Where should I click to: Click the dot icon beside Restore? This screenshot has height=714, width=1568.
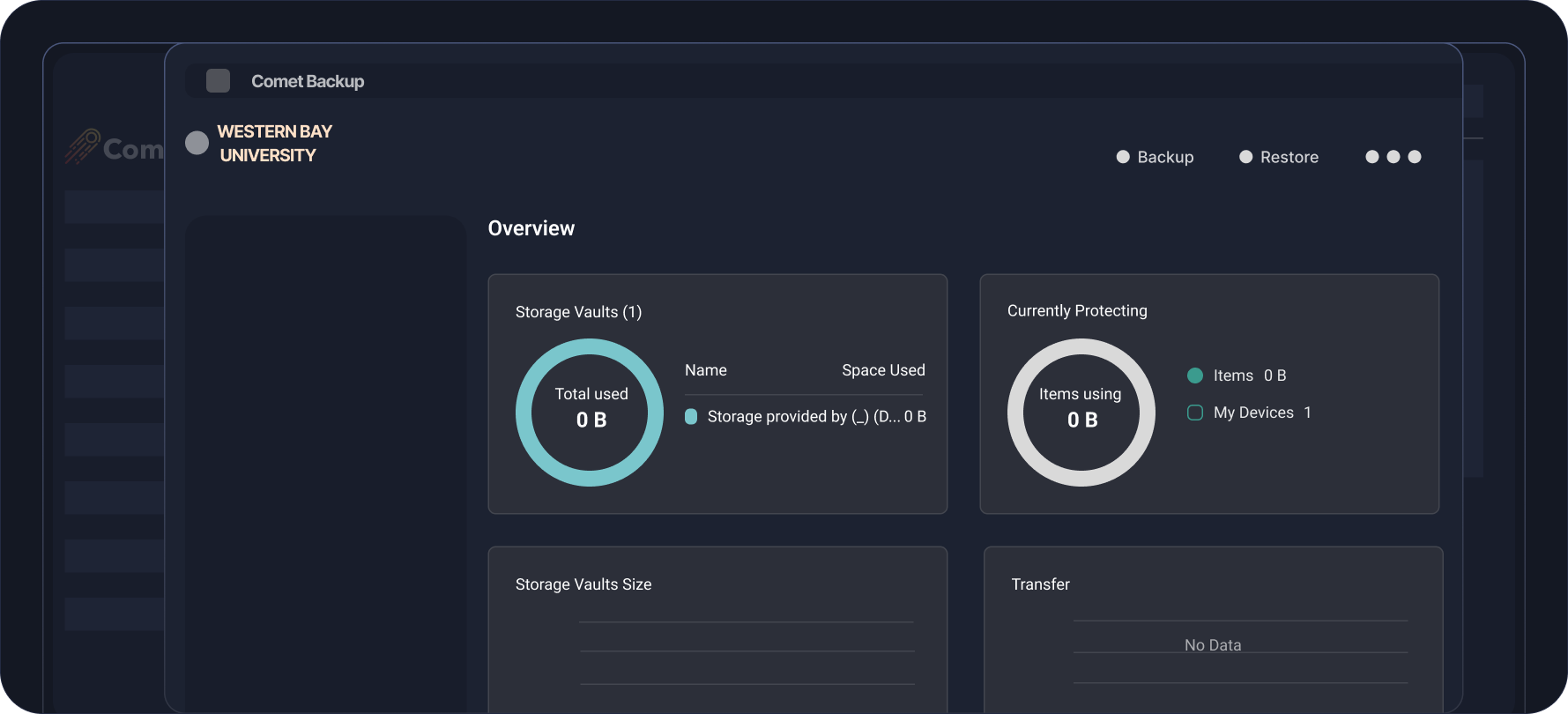(x=1245, y=157)
